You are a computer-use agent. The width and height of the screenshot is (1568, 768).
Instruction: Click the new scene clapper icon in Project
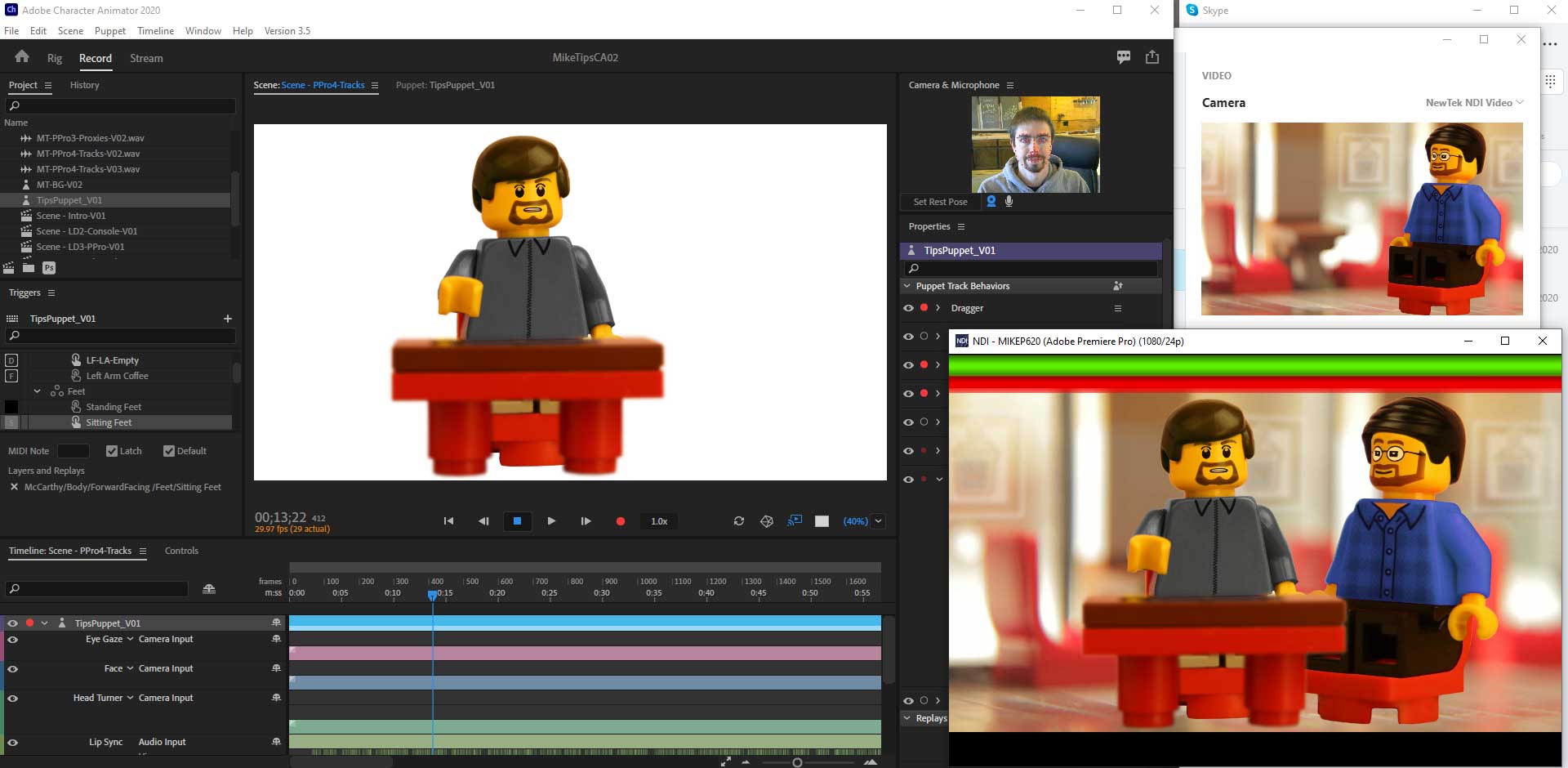[9, 267]
